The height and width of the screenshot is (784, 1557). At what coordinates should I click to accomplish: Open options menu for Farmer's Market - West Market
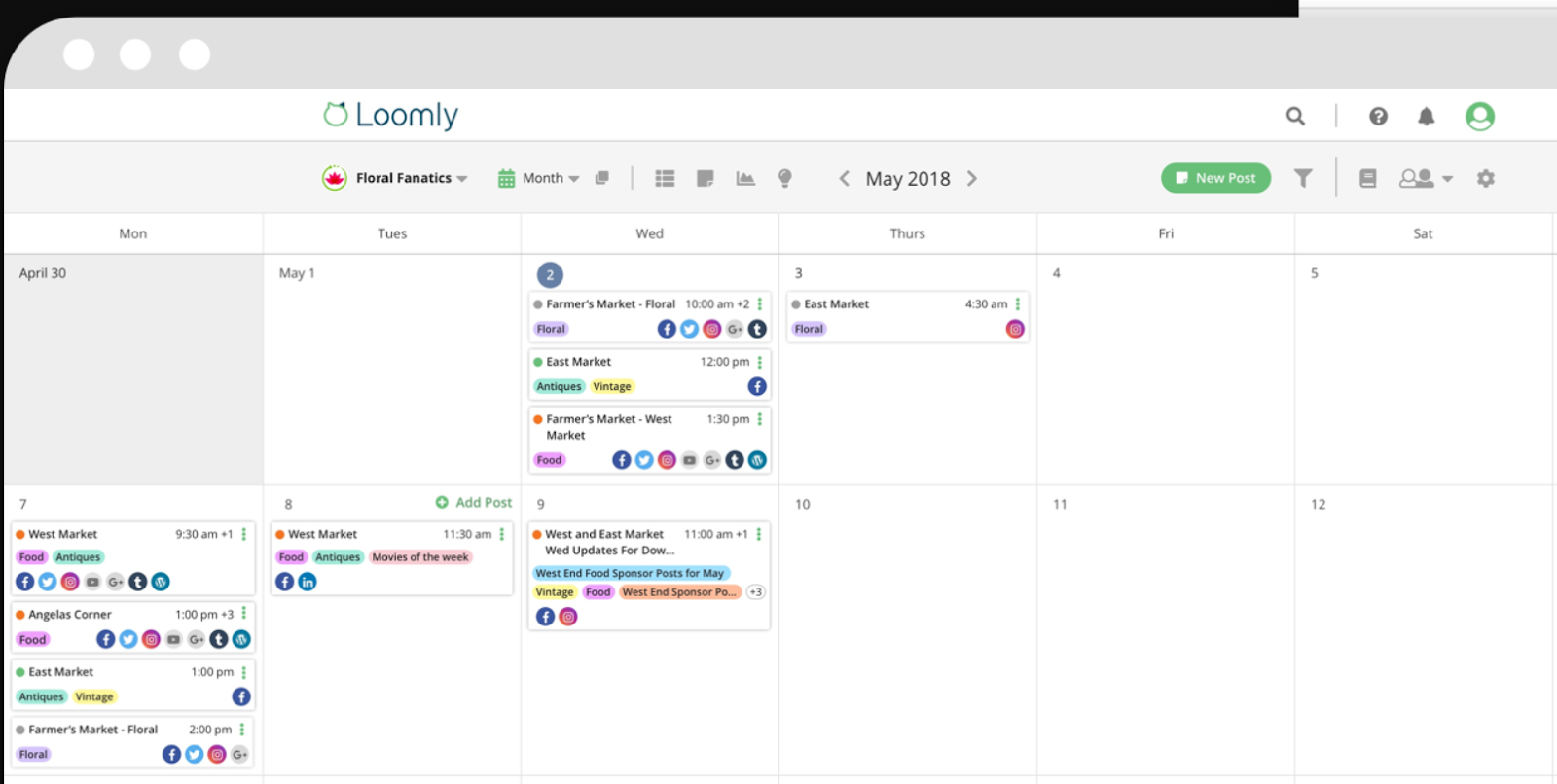(x=760, y=419)
